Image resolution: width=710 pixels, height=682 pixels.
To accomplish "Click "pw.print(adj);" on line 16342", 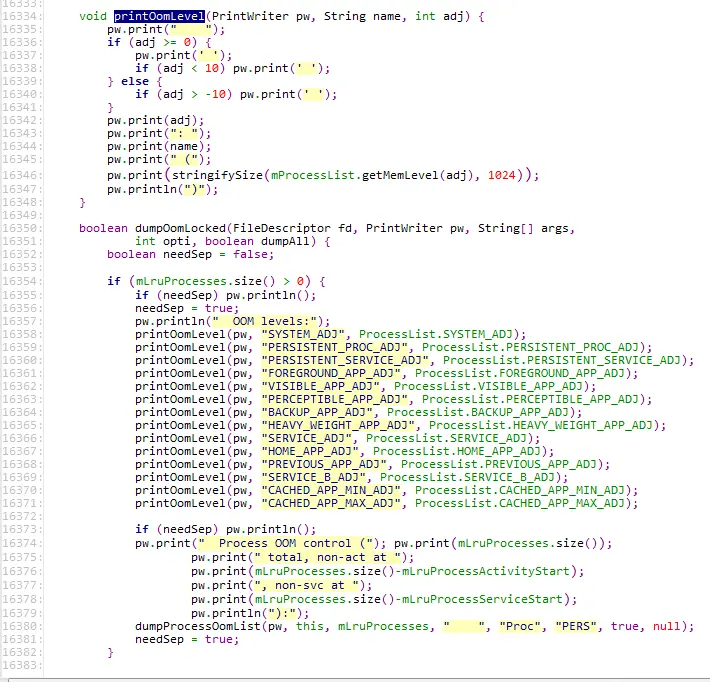I will [155, 120].
